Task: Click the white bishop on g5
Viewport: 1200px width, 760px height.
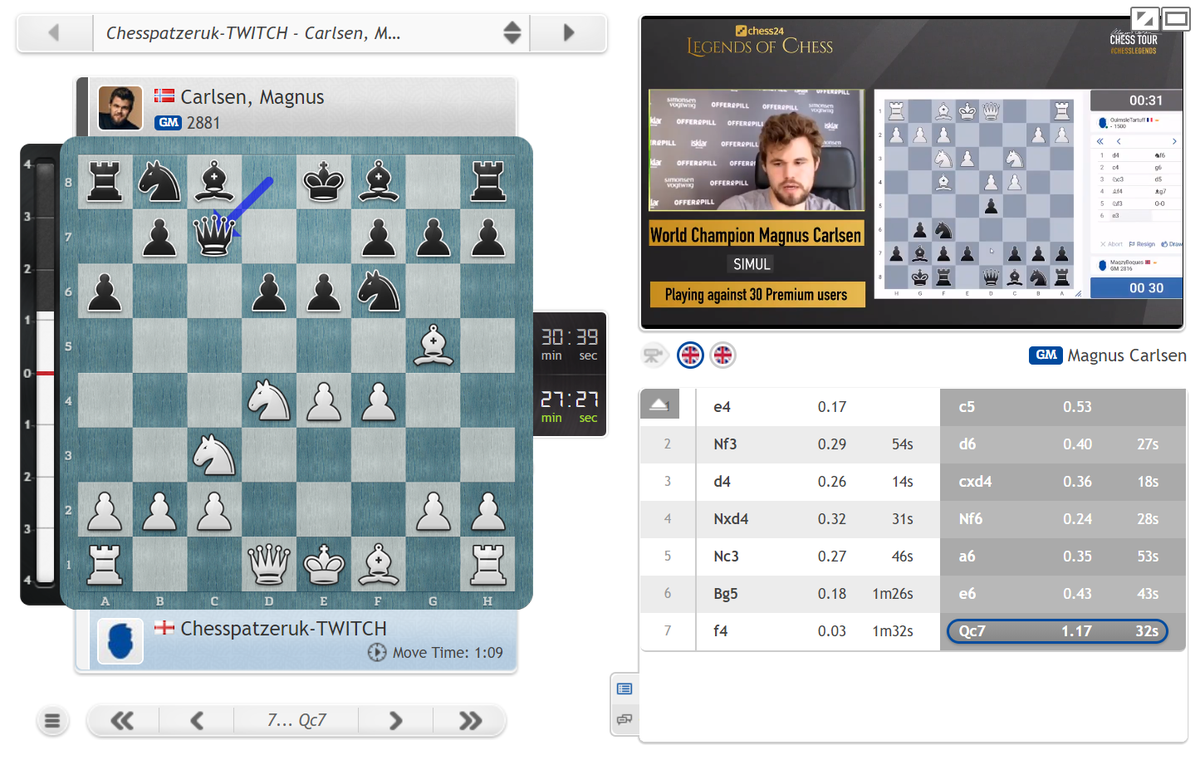Action: pyautogui.click(x=432, y=346)
